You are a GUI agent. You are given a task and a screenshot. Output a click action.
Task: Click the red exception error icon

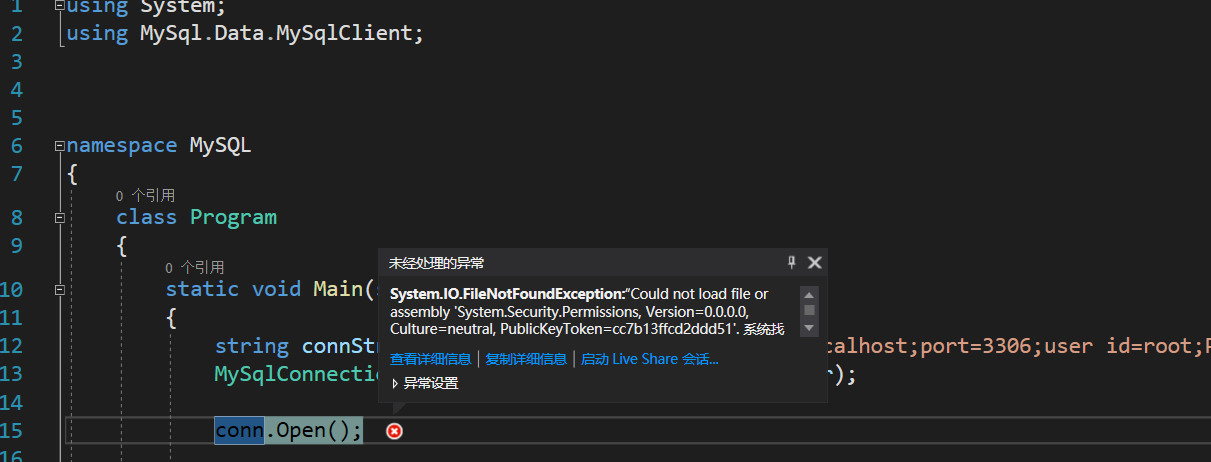pyautogui.click(x=395, y=431)
